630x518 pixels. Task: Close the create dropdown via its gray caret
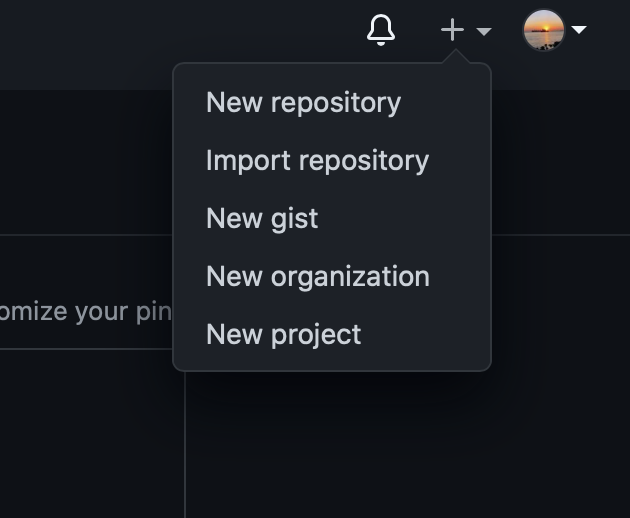tap(484, 31)
